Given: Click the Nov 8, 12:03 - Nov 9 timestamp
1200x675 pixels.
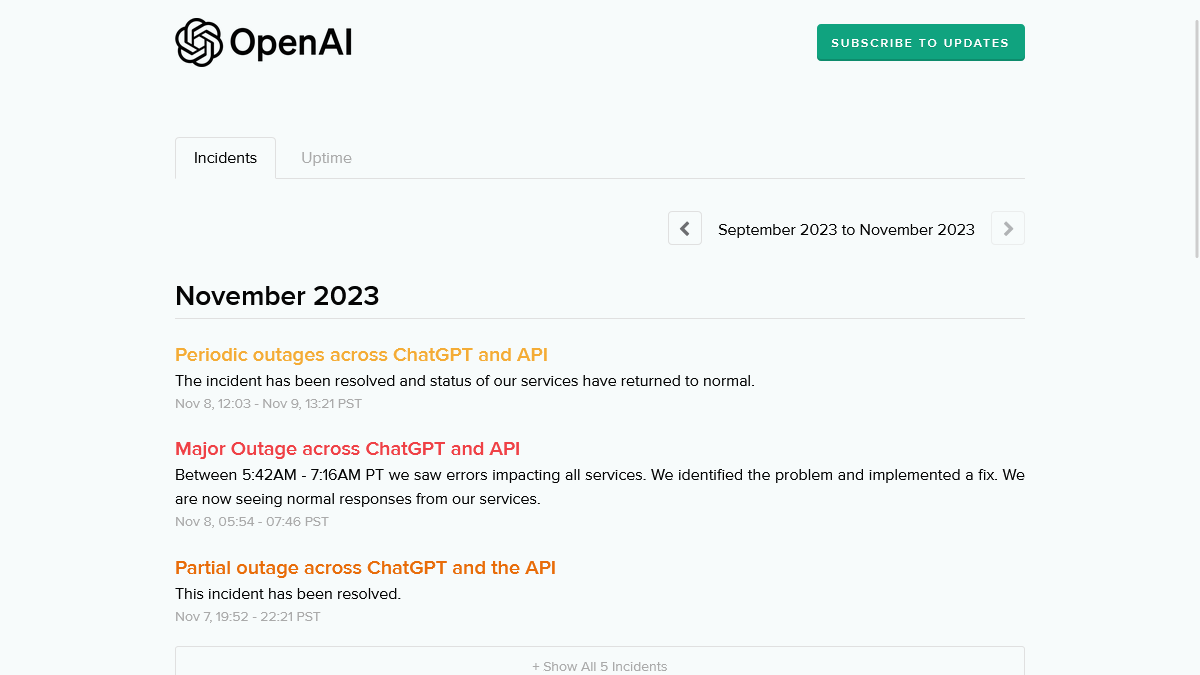Looking at the screenshot, I should click(x=268, y=404).
